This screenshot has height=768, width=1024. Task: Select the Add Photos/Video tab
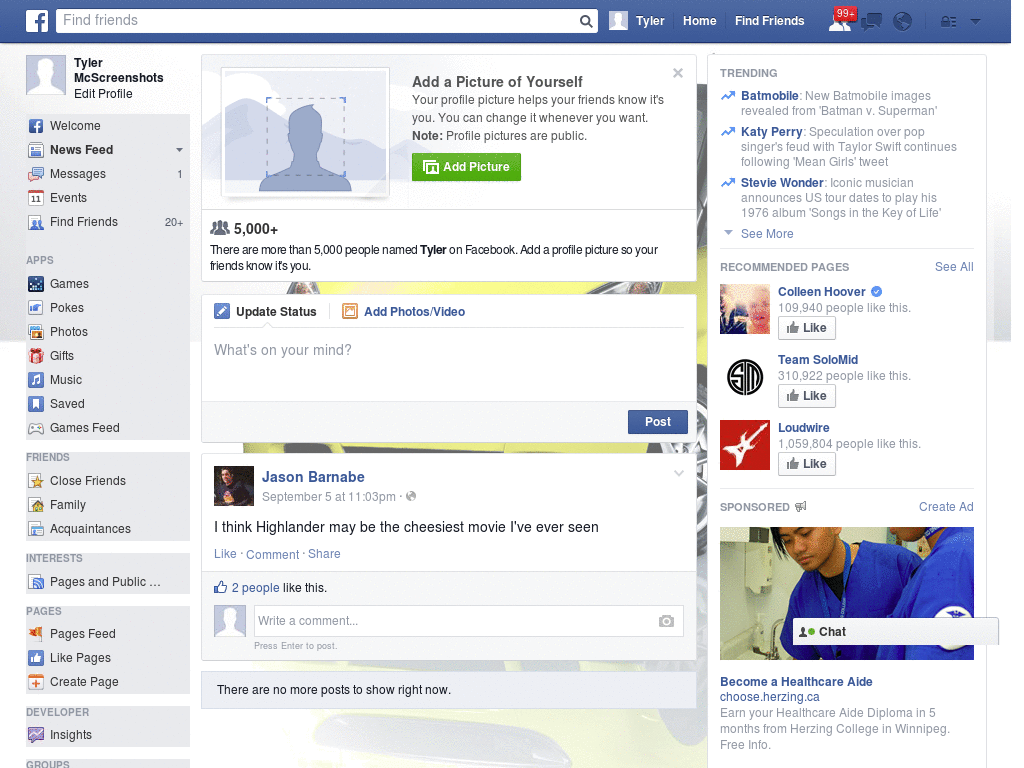click(404, 312)
